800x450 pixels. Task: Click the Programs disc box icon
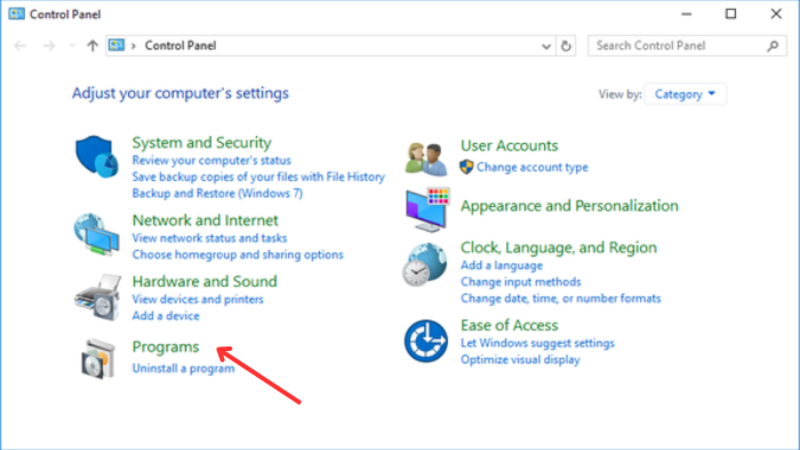click(x=98, y=359)
